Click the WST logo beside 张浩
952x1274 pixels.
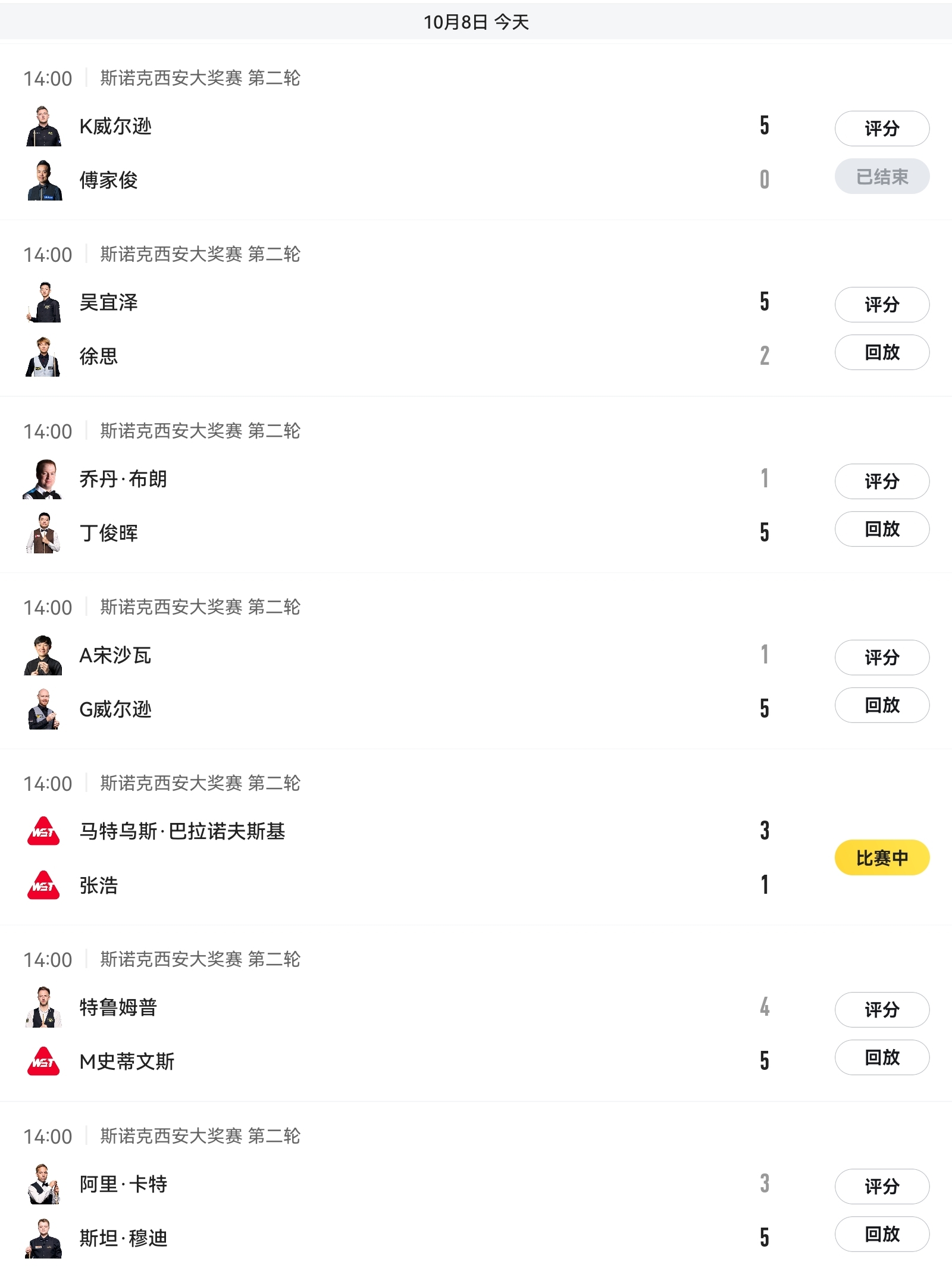43,885
